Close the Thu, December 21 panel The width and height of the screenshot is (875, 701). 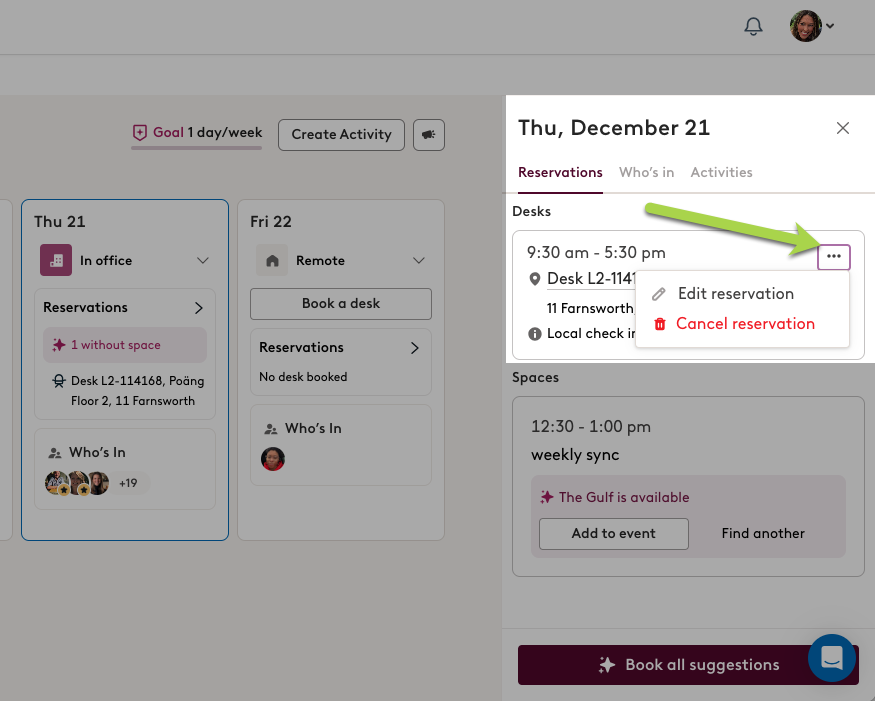tap(843, 128)
